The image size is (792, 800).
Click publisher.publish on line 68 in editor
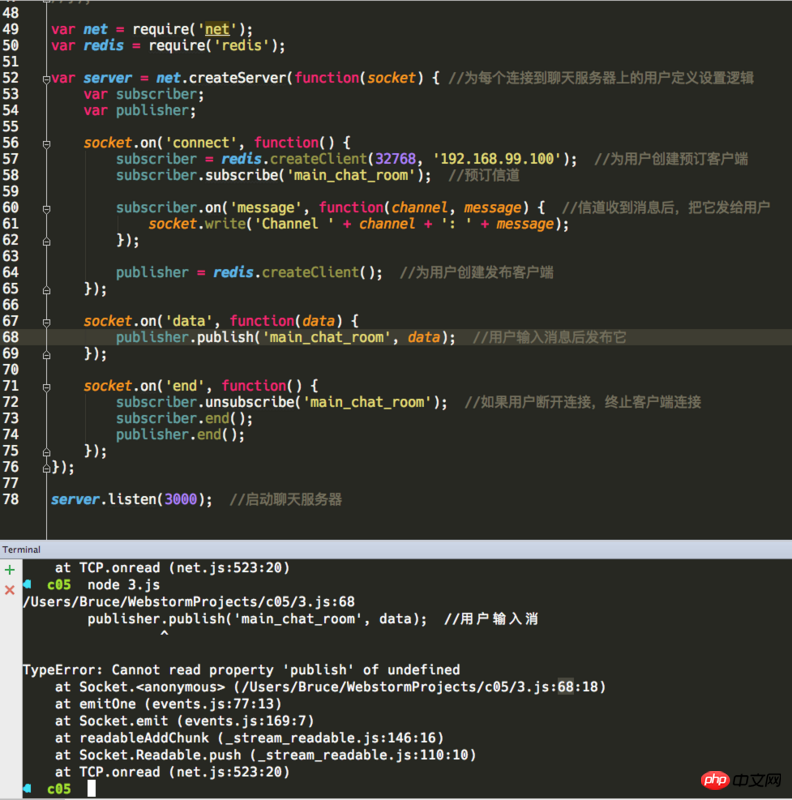coord(184,337)
